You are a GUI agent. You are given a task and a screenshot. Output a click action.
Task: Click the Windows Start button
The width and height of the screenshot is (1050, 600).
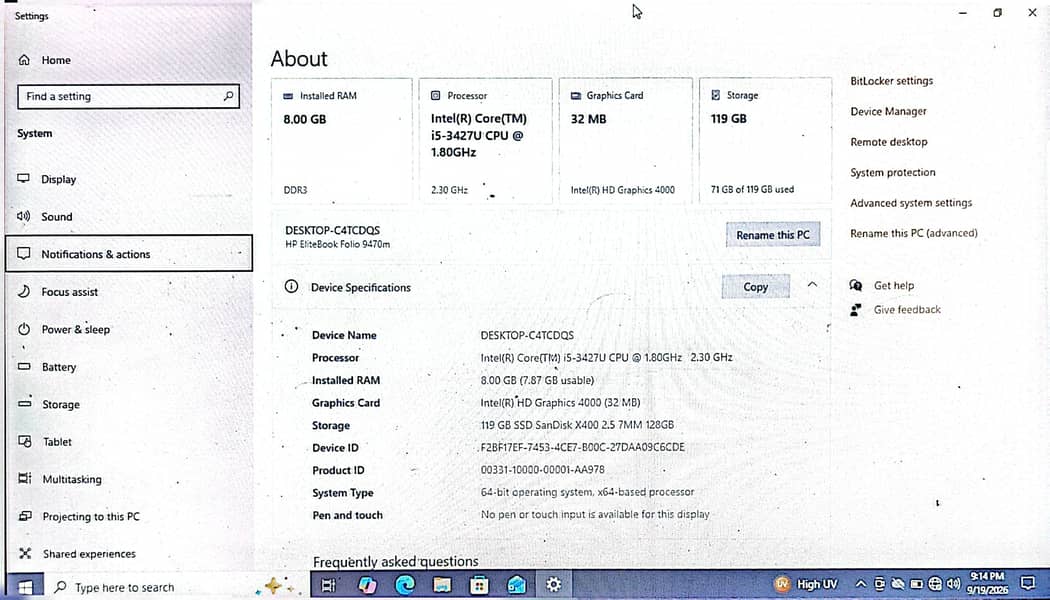coord(25,587)
